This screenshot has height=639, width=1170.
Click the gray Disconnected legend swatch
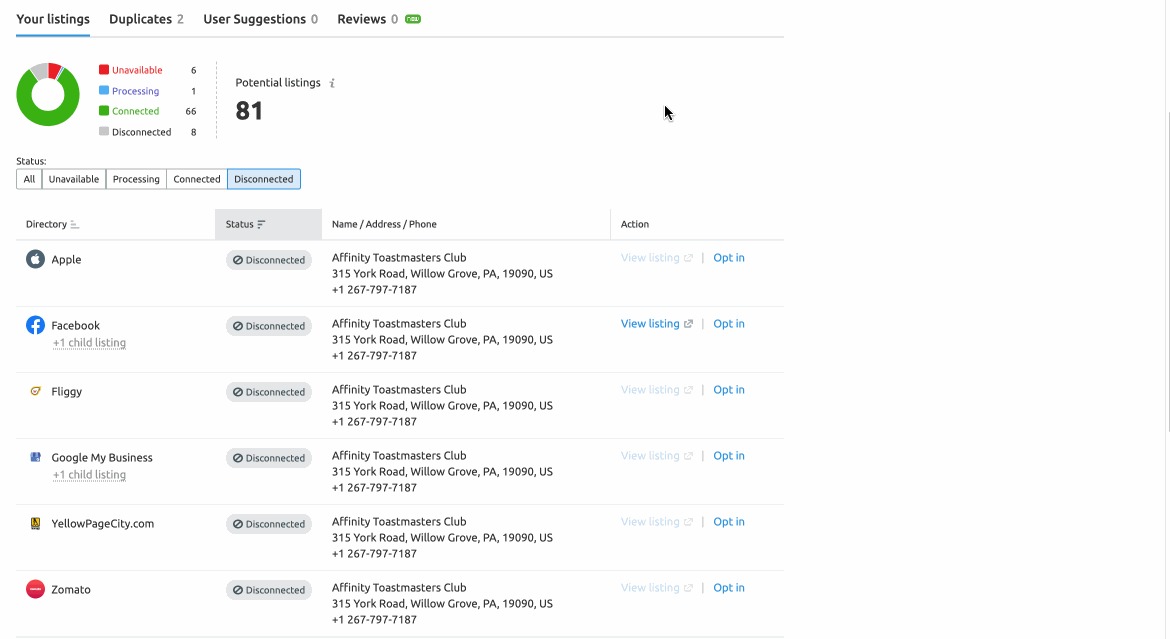pyautogui.click(x=104, y=131)
